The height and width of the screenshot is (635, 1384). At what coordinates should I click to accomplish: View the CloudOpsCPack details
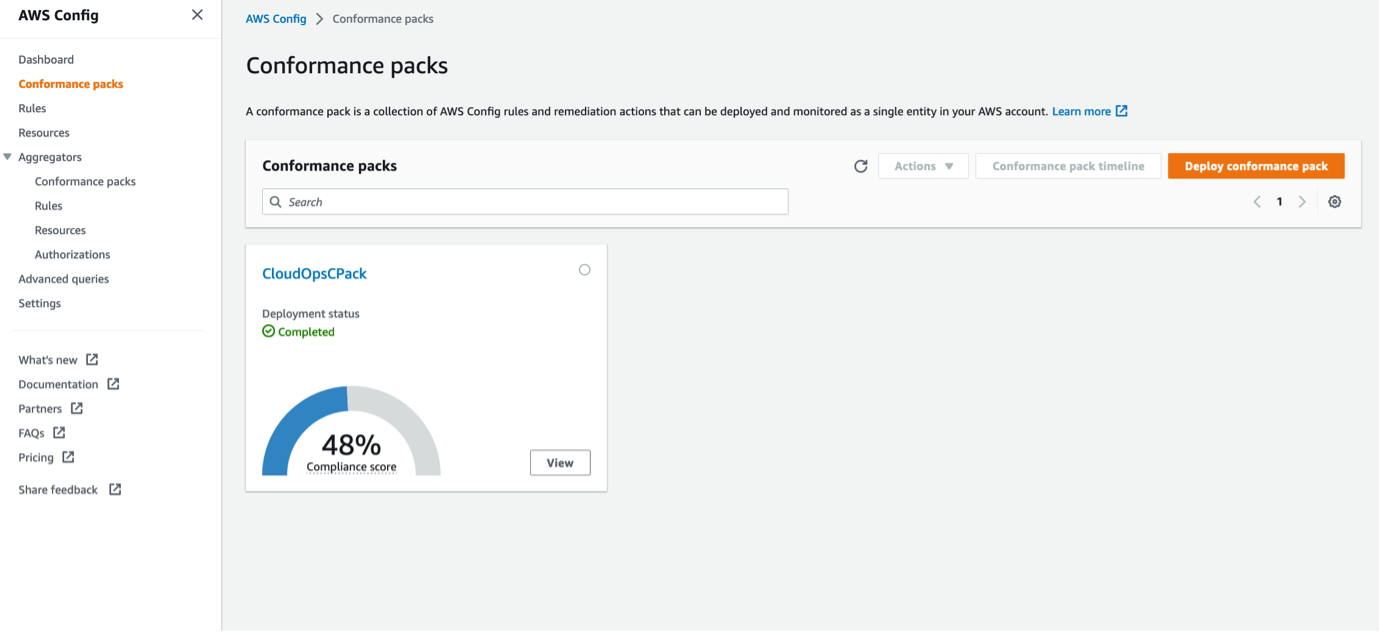[x=559, y=462]
